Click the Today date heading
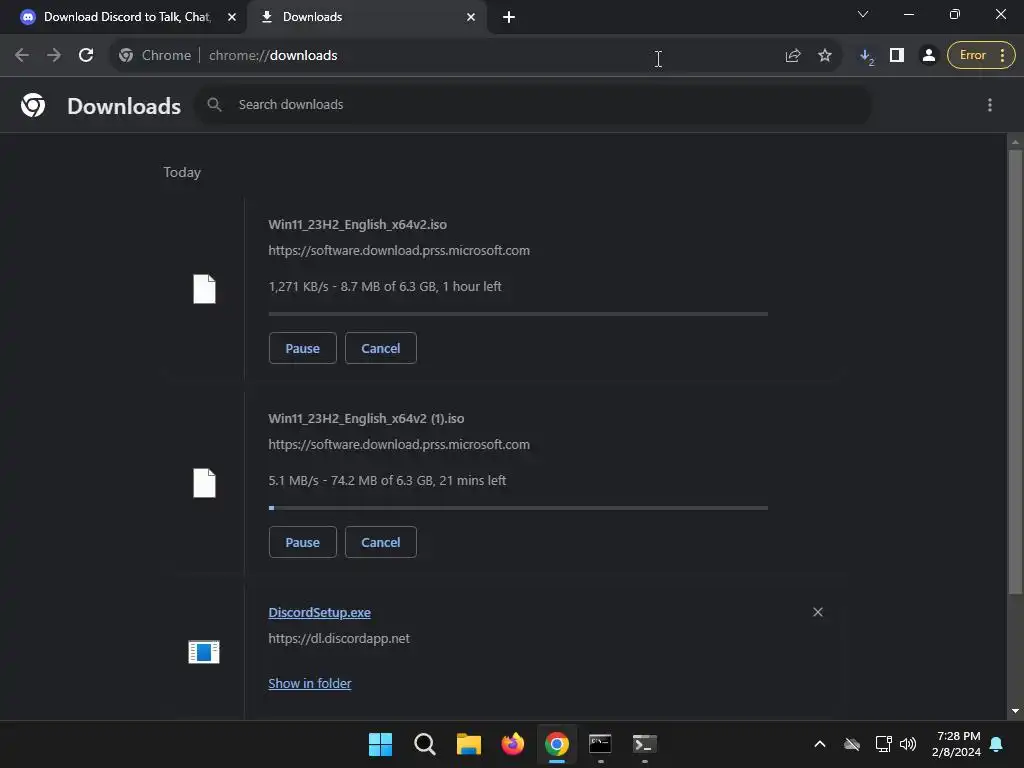Image resolution: width=1024 pixels, height=768 pixels. [182, 172]
